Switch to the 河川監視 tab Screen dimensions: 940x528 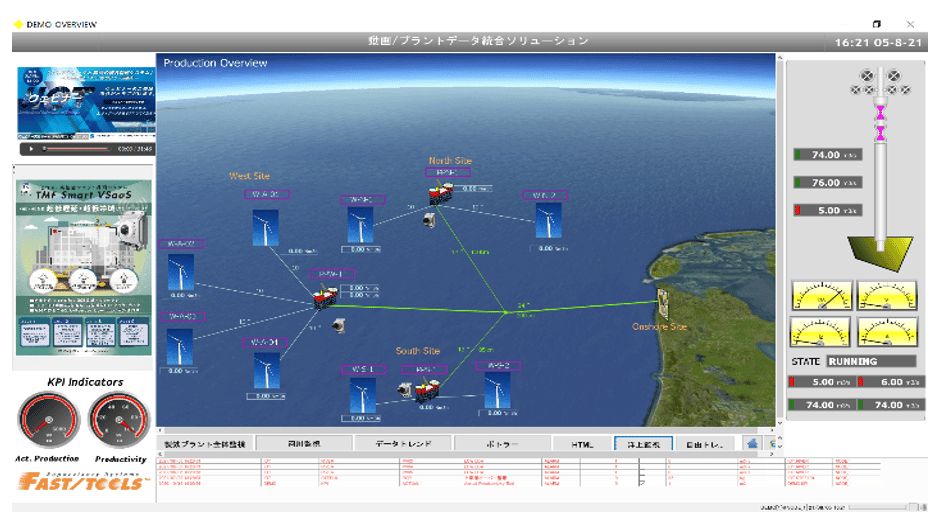(304, 444)
